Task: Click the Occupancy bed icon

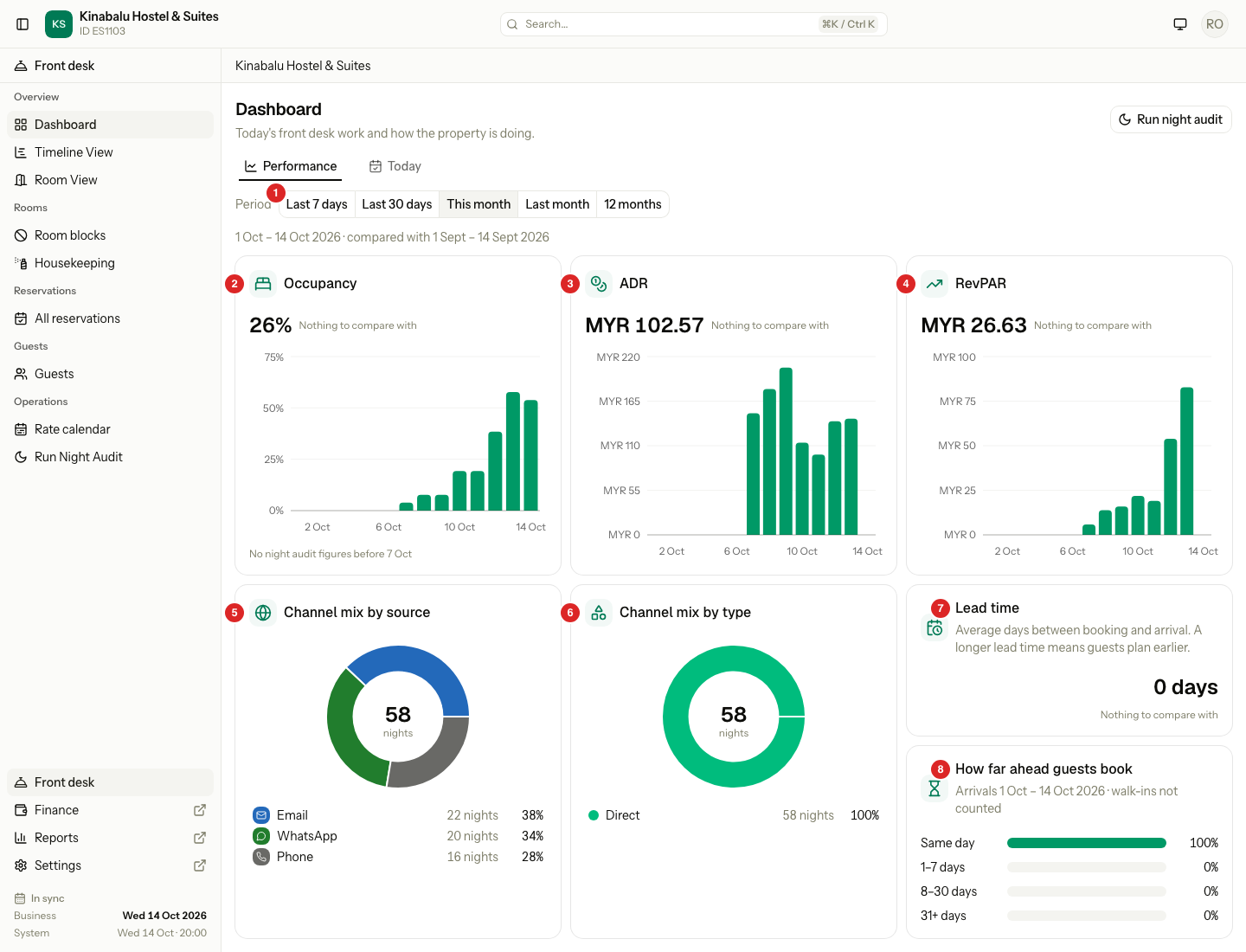Action: [x=263, y=284]
